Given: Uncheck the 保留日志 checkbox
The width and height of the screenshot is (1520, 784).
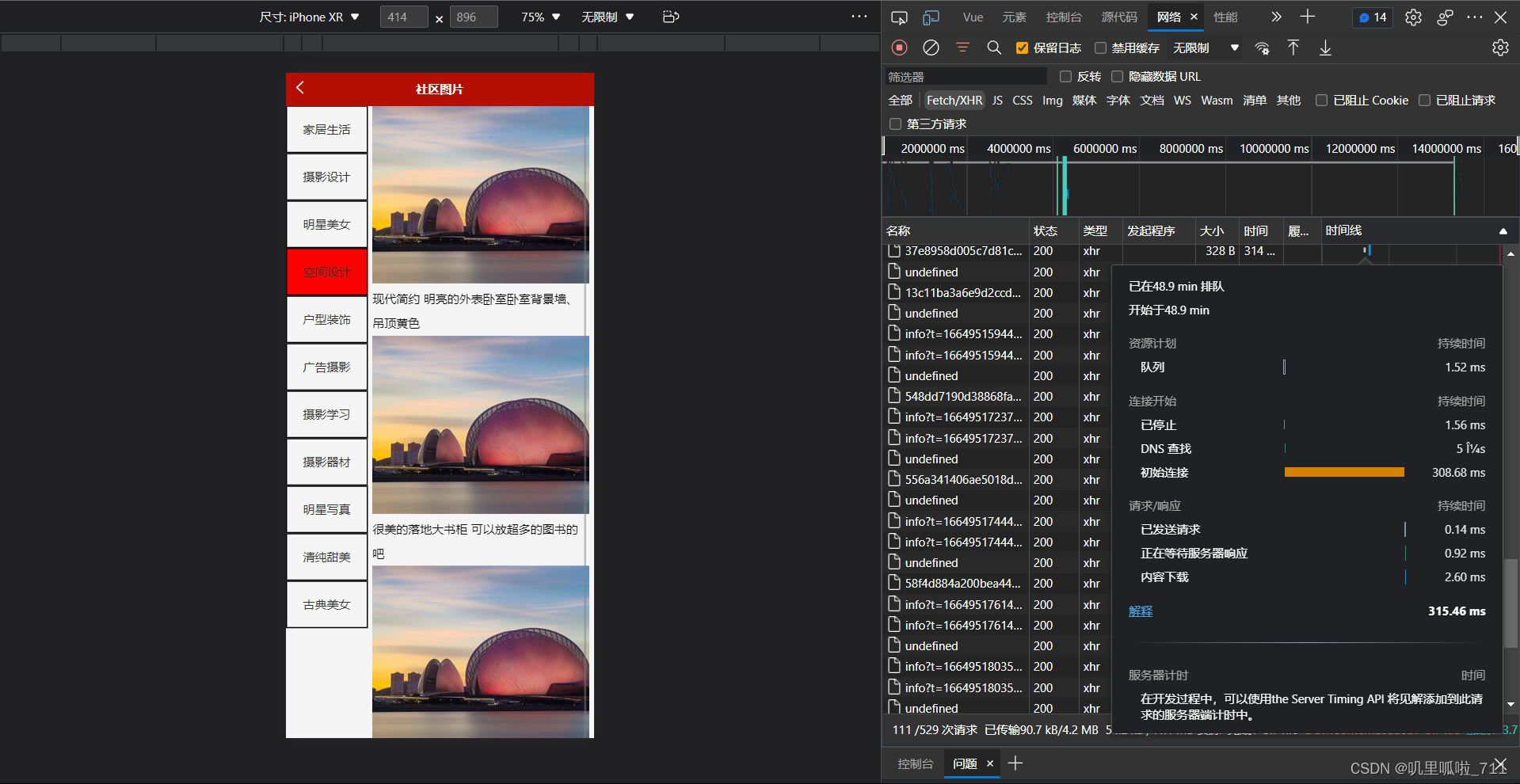Looking at the screenshot, I should (1022, 48).
